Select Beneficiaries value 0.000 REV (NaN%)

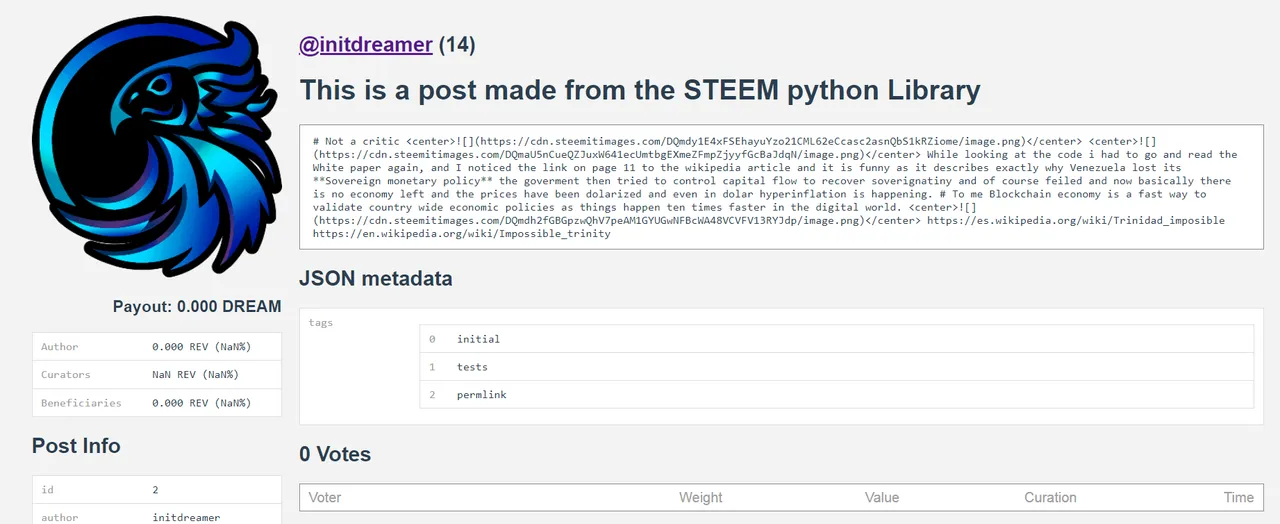tap(201, 403)
